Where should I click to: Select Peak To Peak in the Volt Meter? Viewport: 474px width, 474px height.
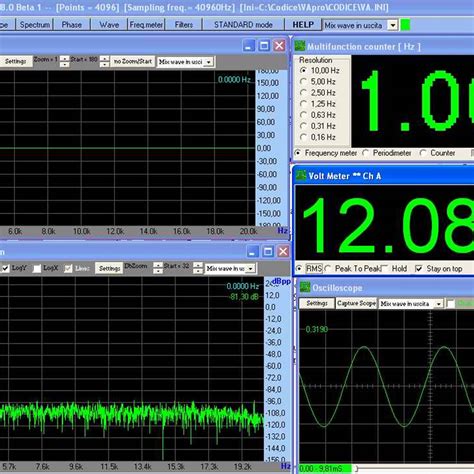click(328, 268)
